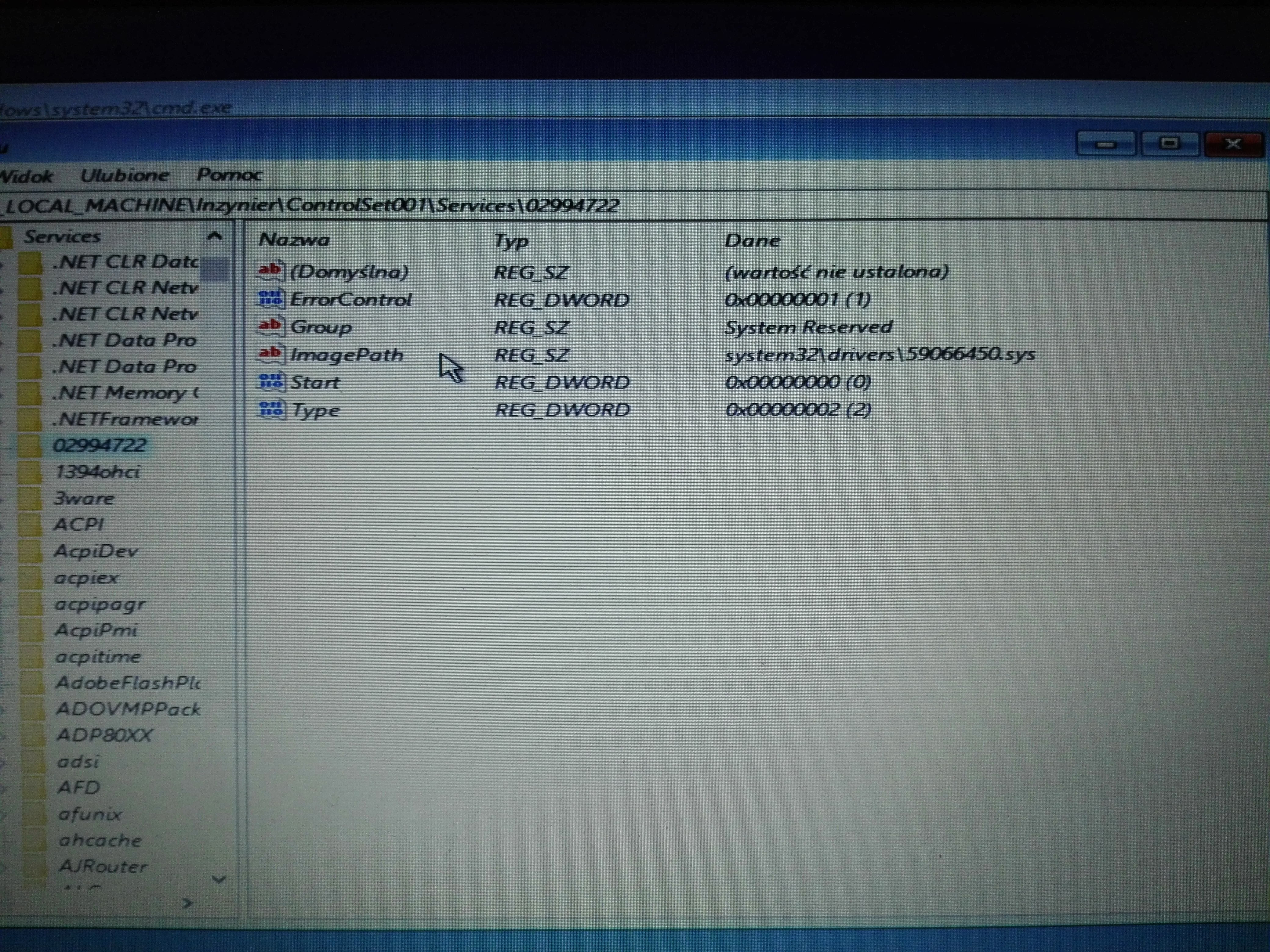Select the 02994722 key
The width and height of the screenshot is (1270, 952).
100,445
